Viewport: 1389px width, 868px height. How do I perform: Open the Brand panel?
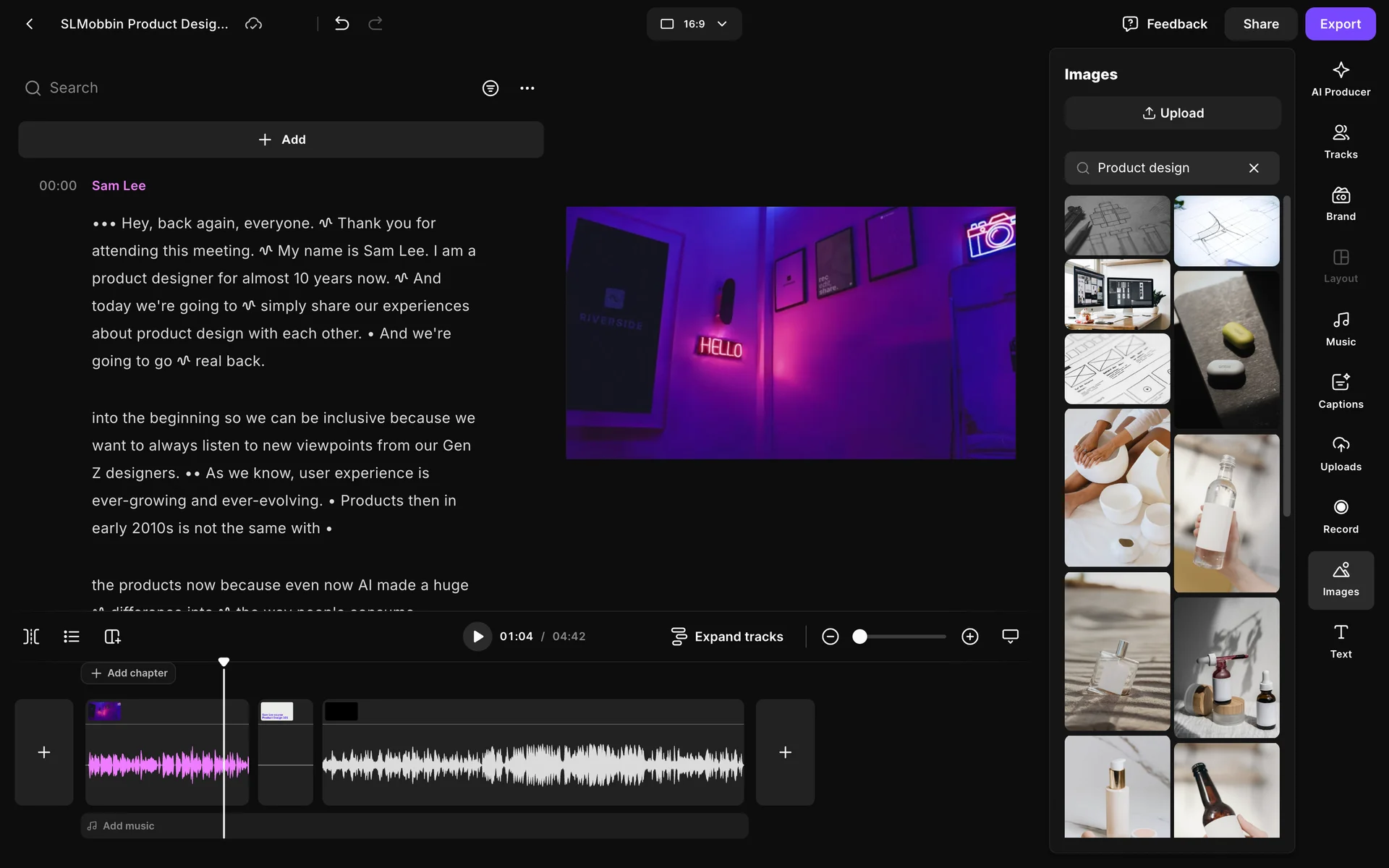coord(1340,204)
